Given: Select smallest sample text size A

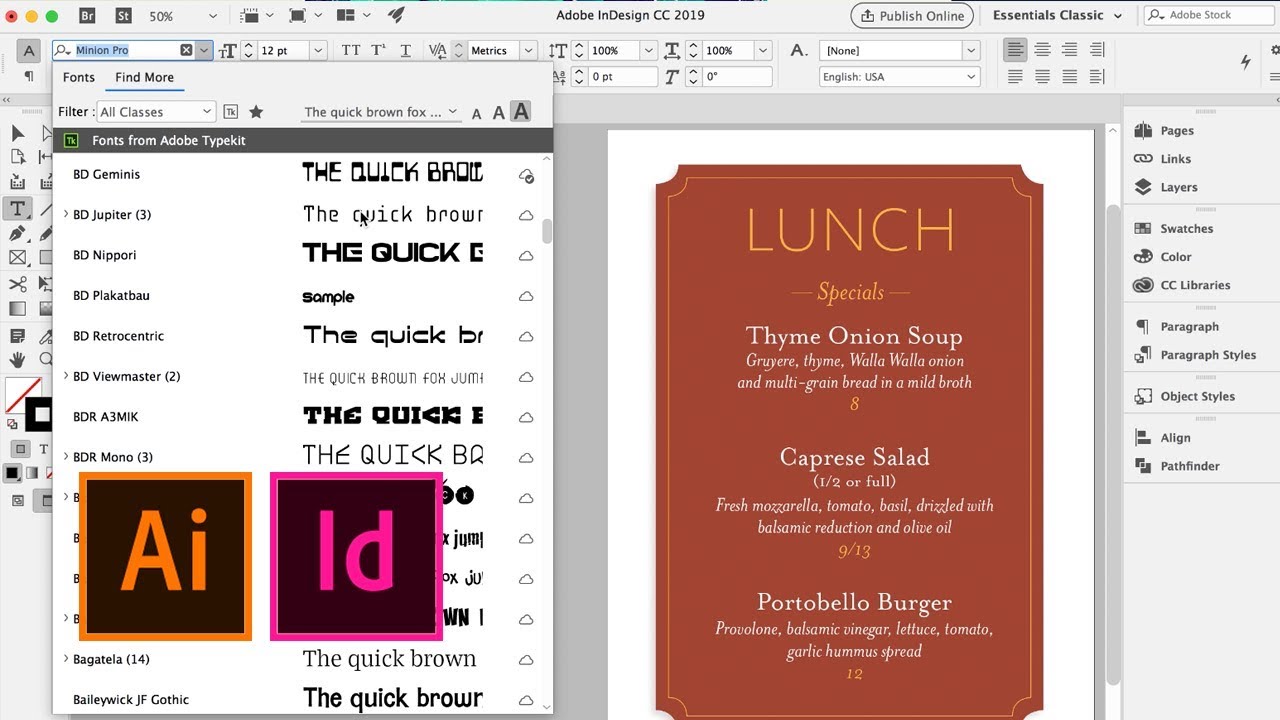Looking at the screenshot, I should (476, 113).
